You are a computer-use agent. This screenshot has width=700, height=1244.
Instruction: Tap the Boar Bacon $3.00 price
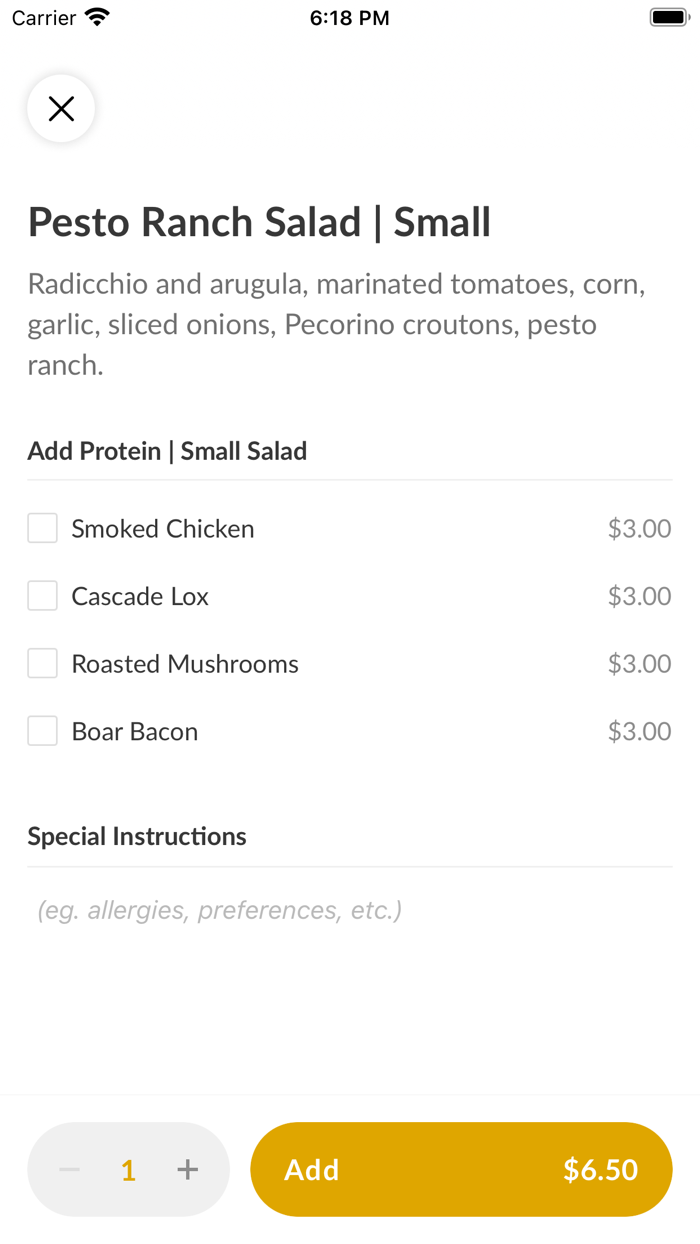(x=639, y=731)
